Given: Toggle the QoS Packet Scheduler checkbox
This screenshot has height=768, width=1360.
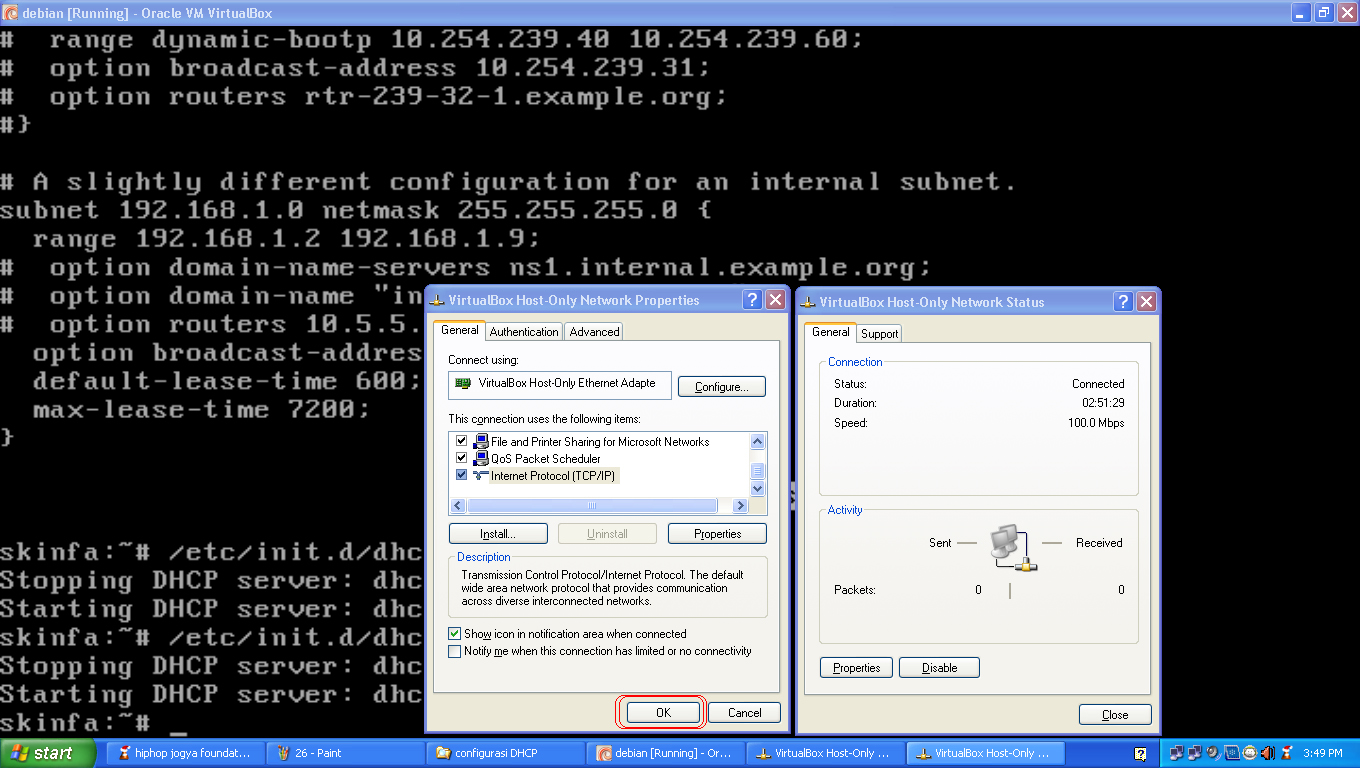Looking at the screenshot, I should click(x=461, y=458).
